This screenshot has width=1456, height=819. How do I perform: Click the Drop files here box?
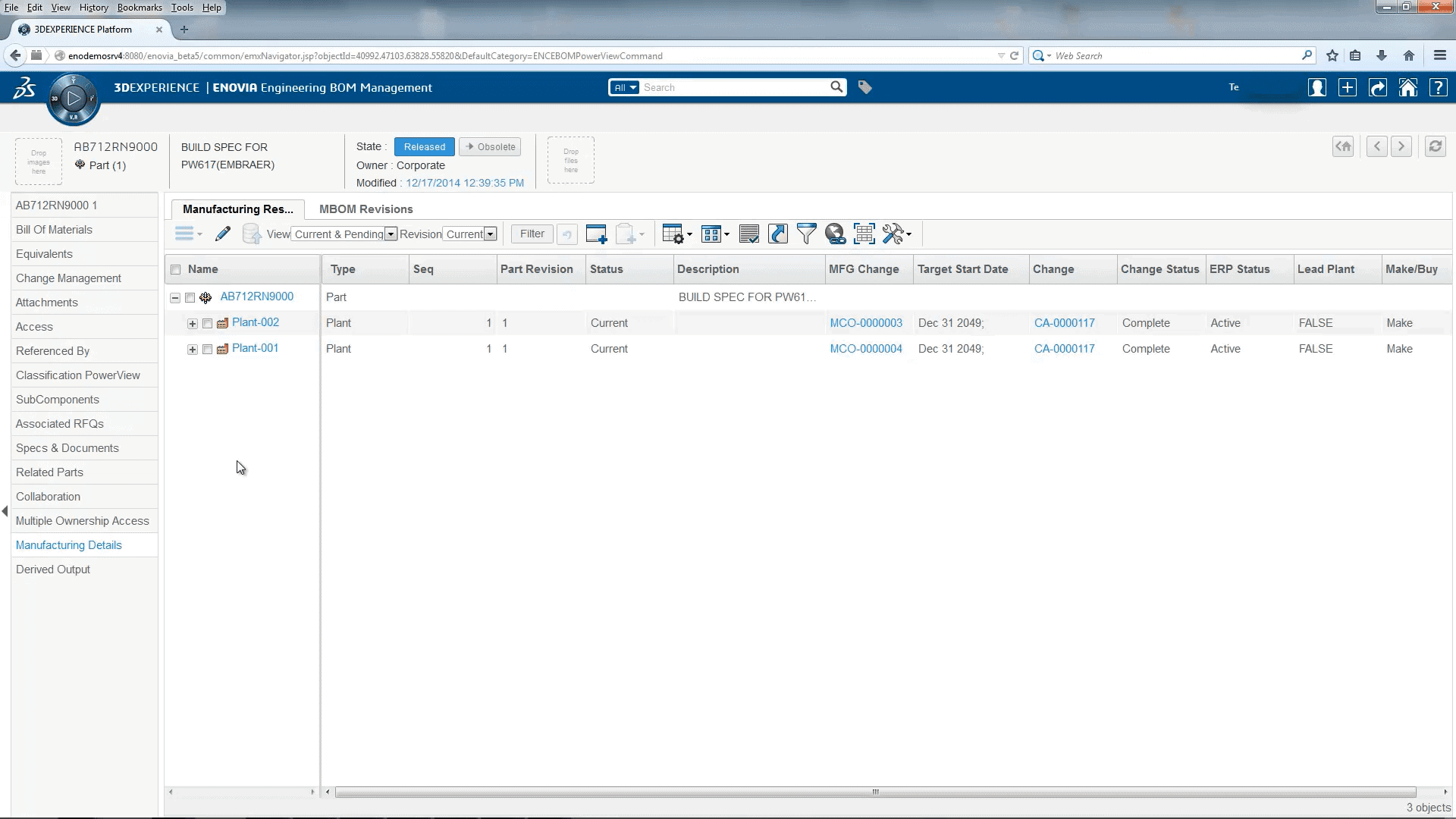[571, 160]
